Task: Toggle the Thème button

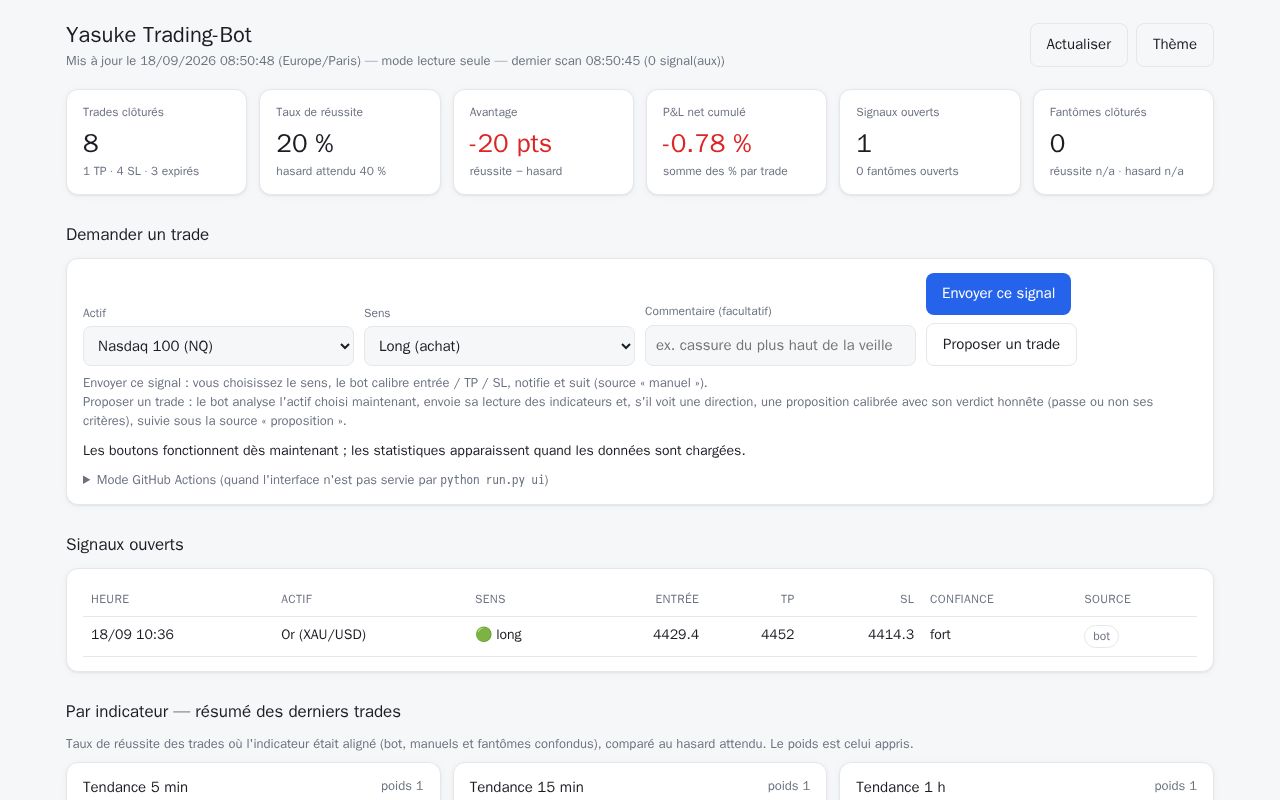Action: click(x=1174, y=45)
